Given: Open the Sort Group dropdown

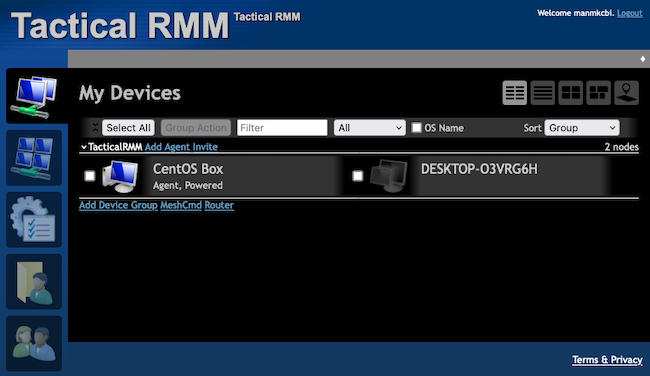Looking at the screenshot, I should [582, 128].
